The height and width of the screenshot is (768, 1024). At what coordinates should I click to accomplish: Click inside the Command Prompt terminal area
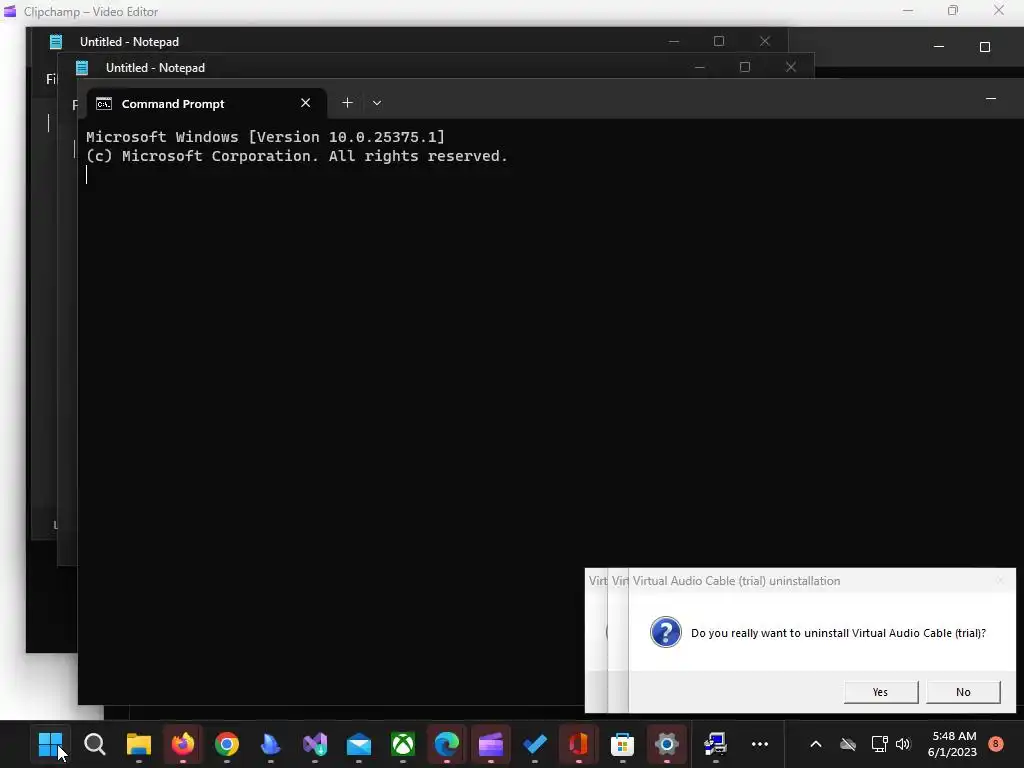[x=549, y=411]
